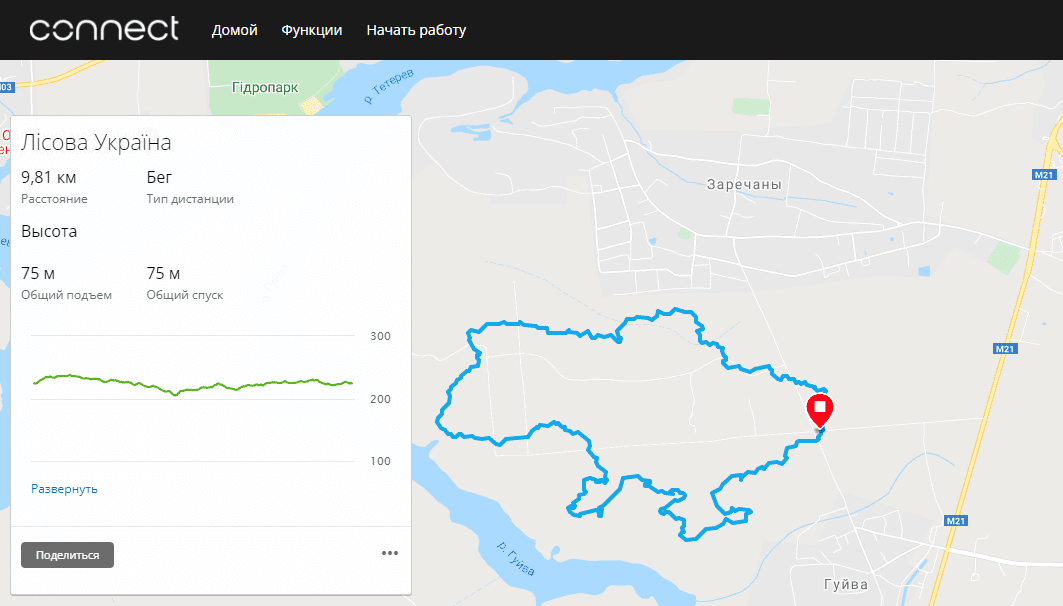1063x606 pixels.
Task: Open the Функции menu item
Action: [x=312, y=30]
